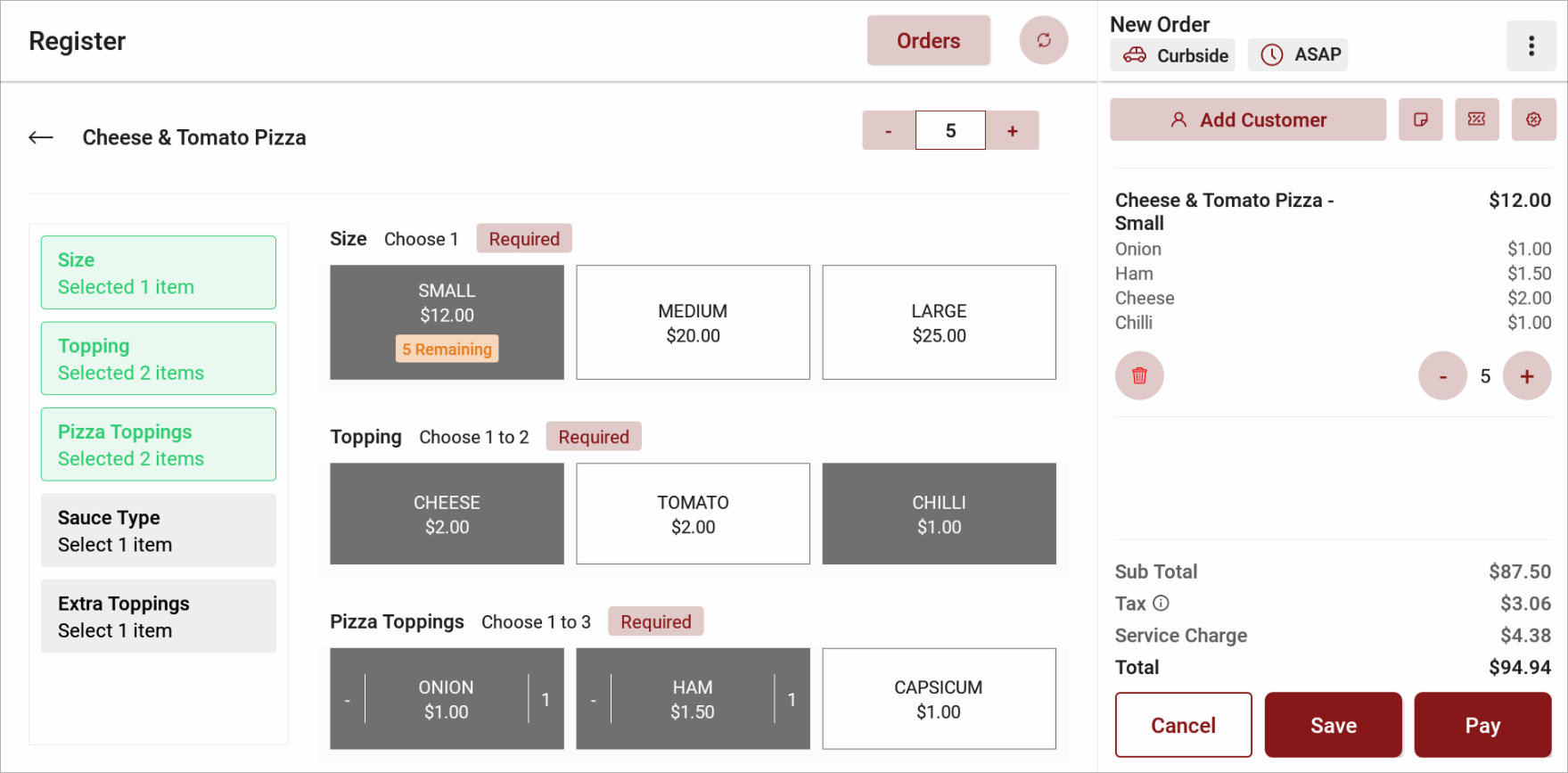Open the coupon ticket icon

click(x=1476, y=119)
